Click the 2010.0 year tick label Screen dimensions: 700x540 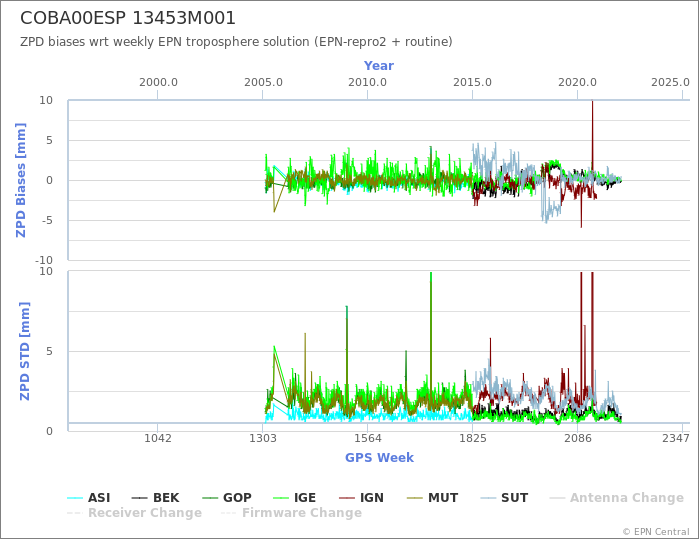click(367, 83)
